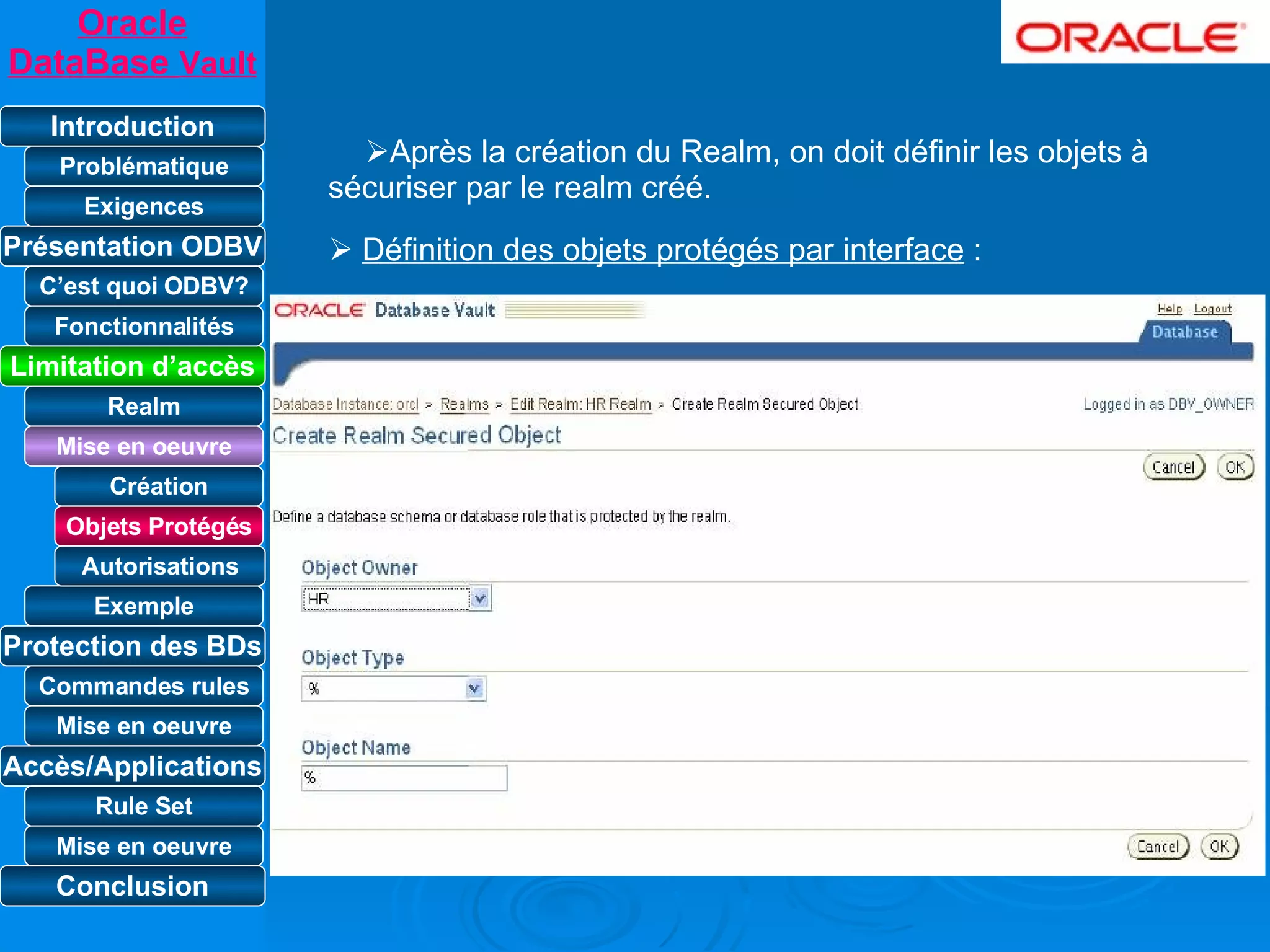Click the Logout link
Screen dimensions: 1270x952
[x=1212, y=309]
